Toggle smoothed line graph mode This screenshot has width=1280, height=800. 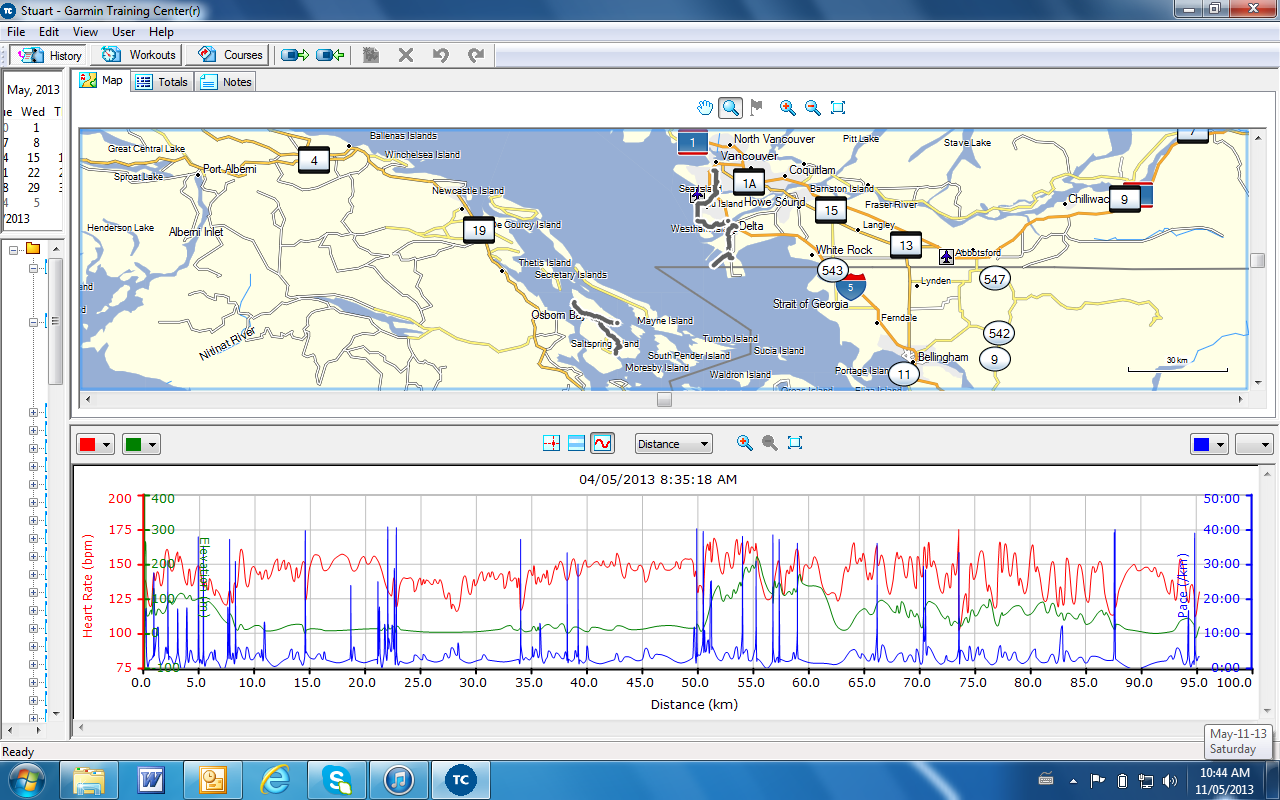tap(602, 443)
